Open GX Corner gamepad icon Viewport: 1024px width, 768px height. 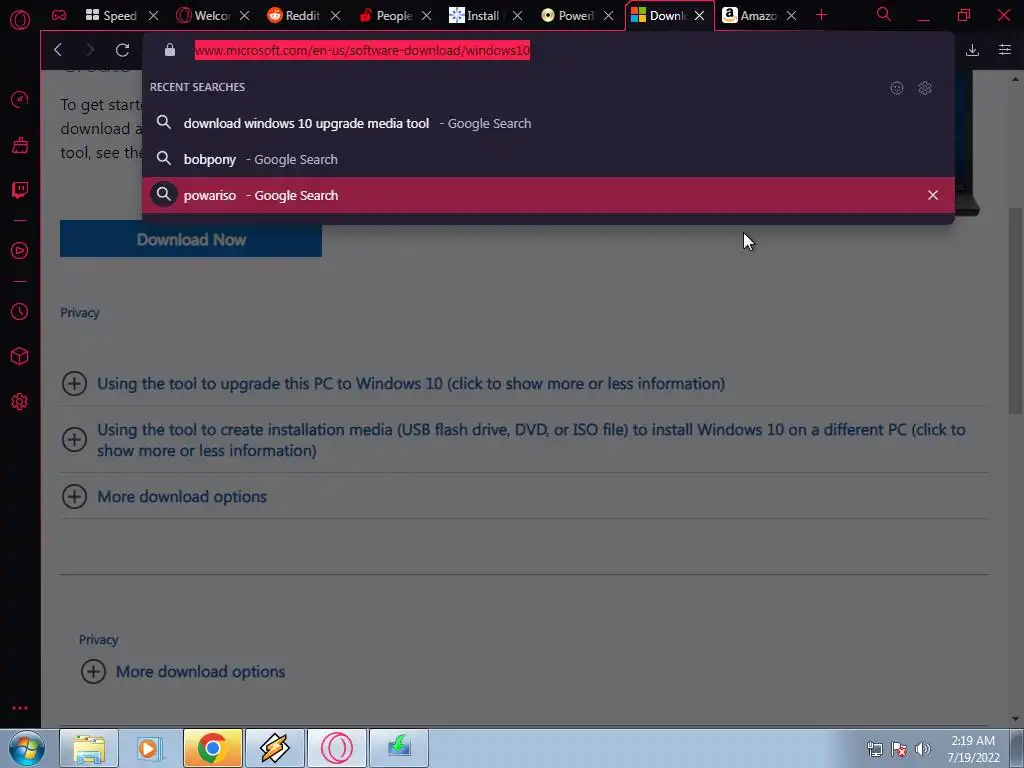click(x=59, y=15)
